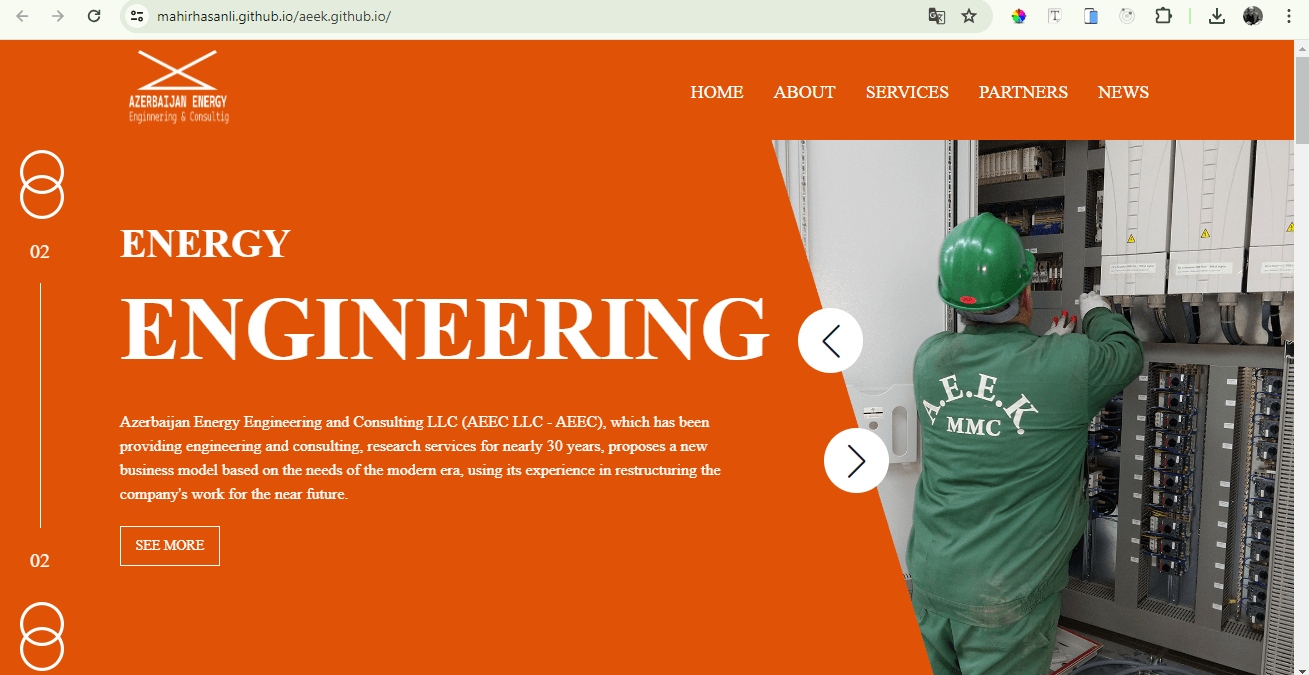This screenshot has width=1309, height=675.
Task: Open Google Translate icon in the address bar
Action: click(x=936, y=16)
